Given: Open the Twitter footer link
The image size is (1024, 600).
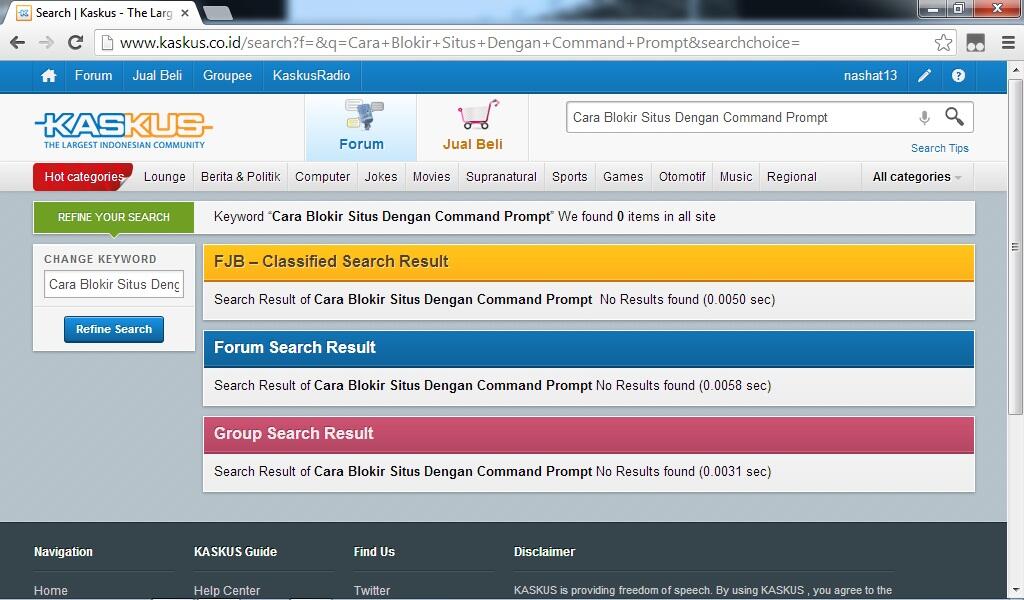Looking at the screenshot, I should pyautogui.click(x=372, y=590).
